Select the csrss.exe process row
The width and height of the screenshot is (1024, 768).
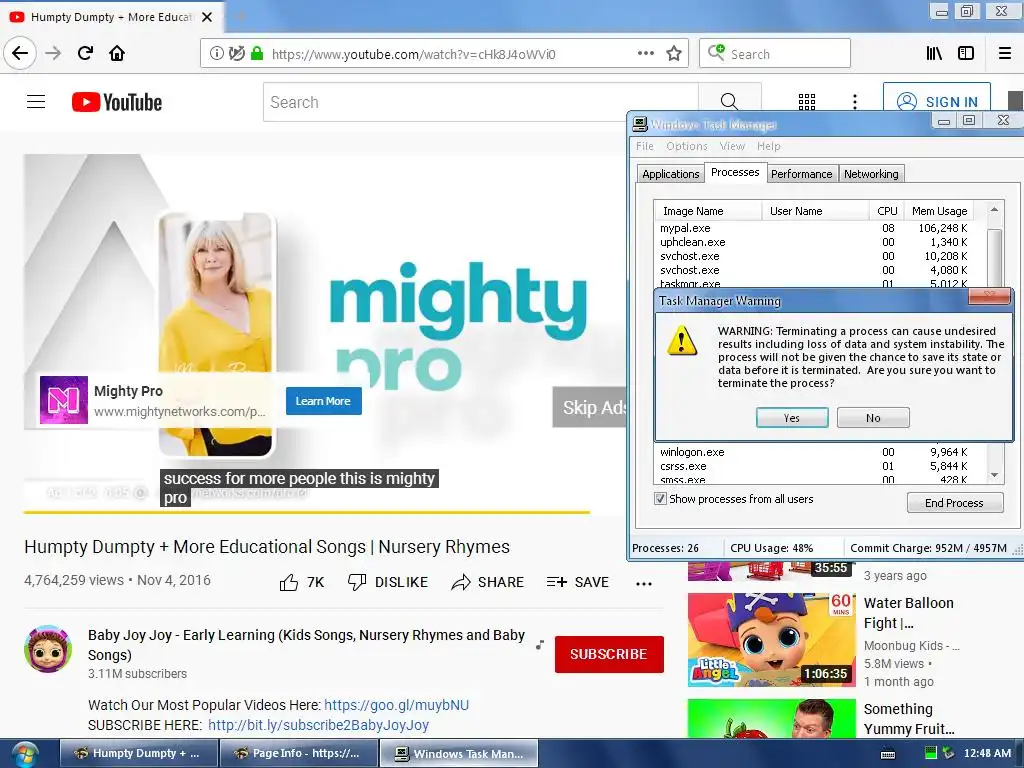click(x=814, y=466)
